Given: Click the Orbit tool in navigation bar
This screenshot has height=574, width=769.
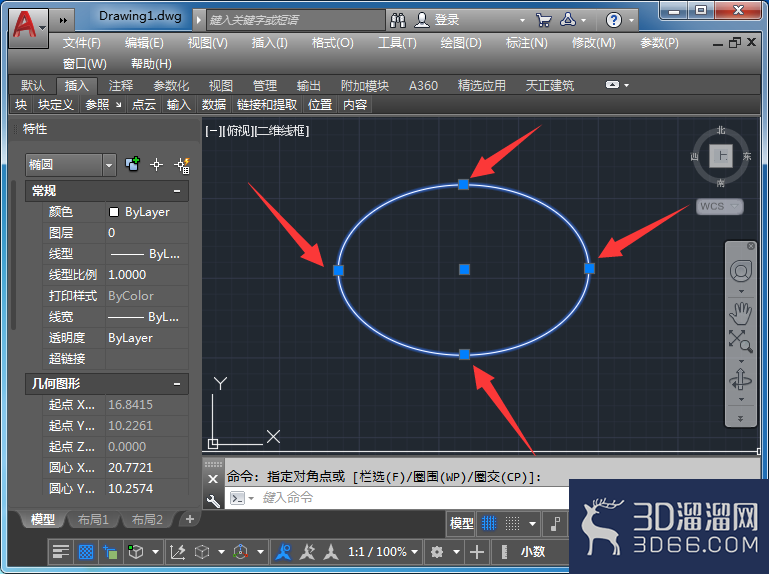Looking at the screenshot, I should 741,379.
